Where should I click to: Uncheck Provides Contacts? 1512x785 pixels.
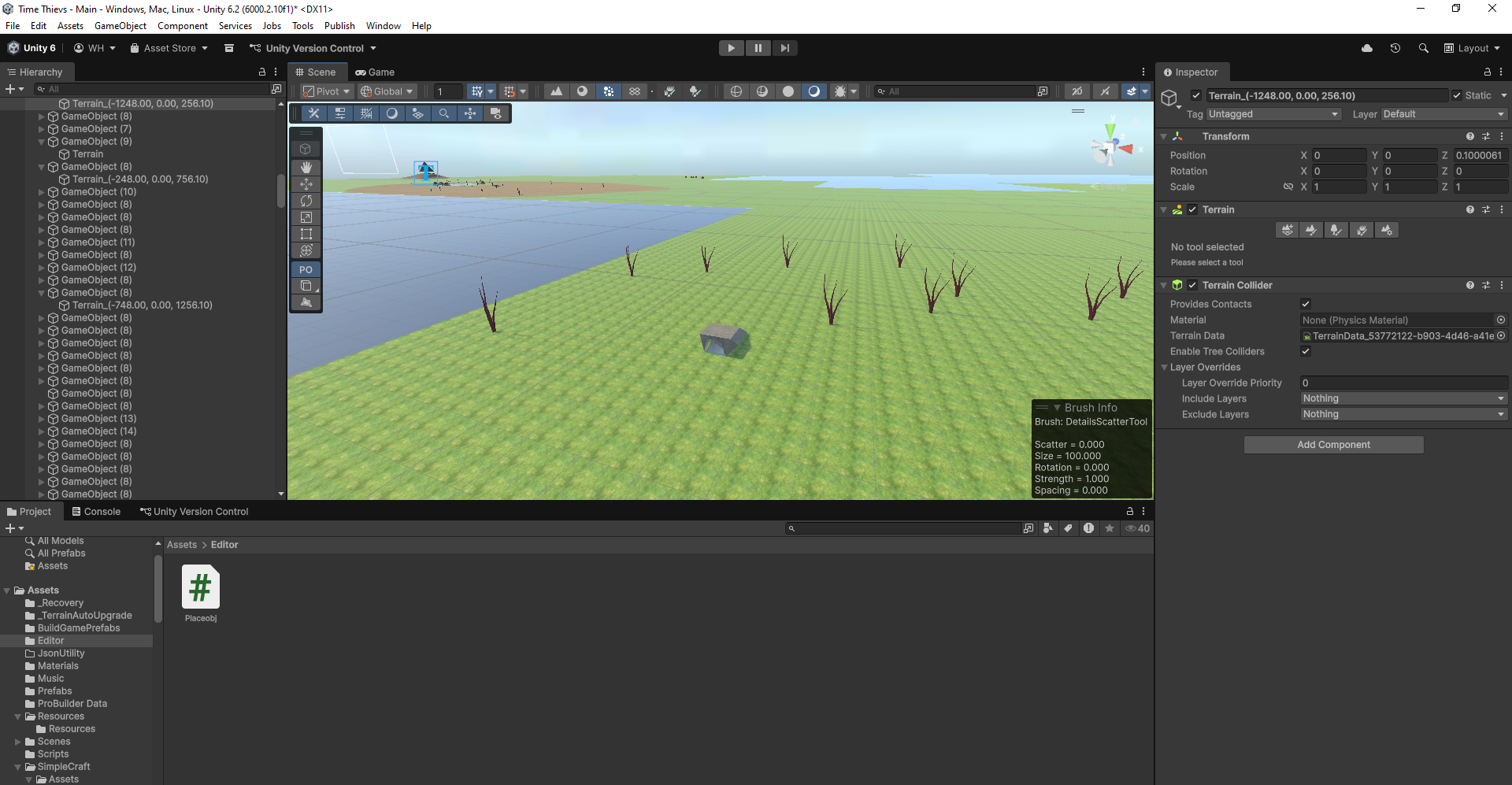pyautogui.click(x=1306, y=304)
